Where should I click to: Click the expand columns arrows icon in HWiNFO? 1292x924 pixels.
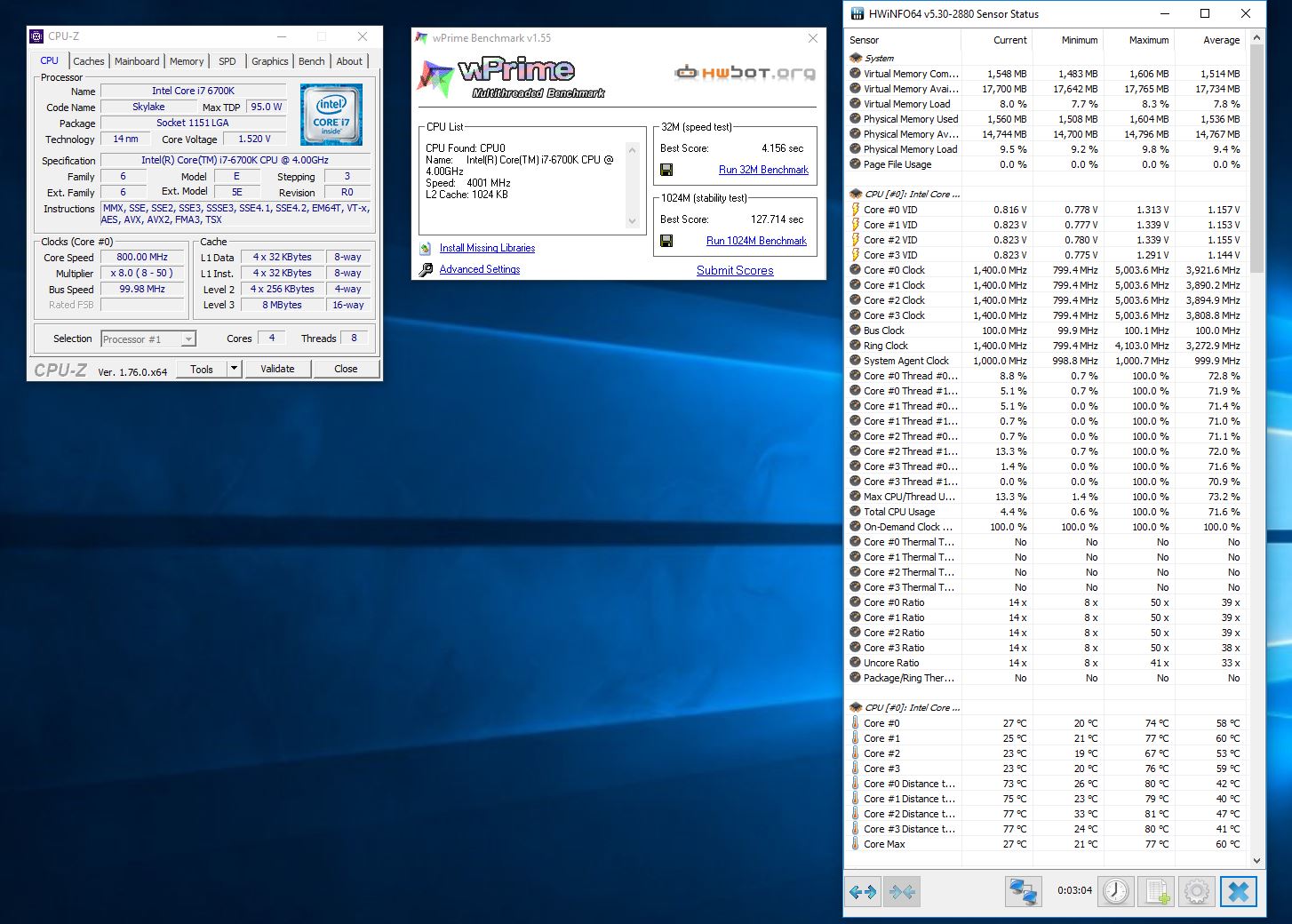(863, 891)
